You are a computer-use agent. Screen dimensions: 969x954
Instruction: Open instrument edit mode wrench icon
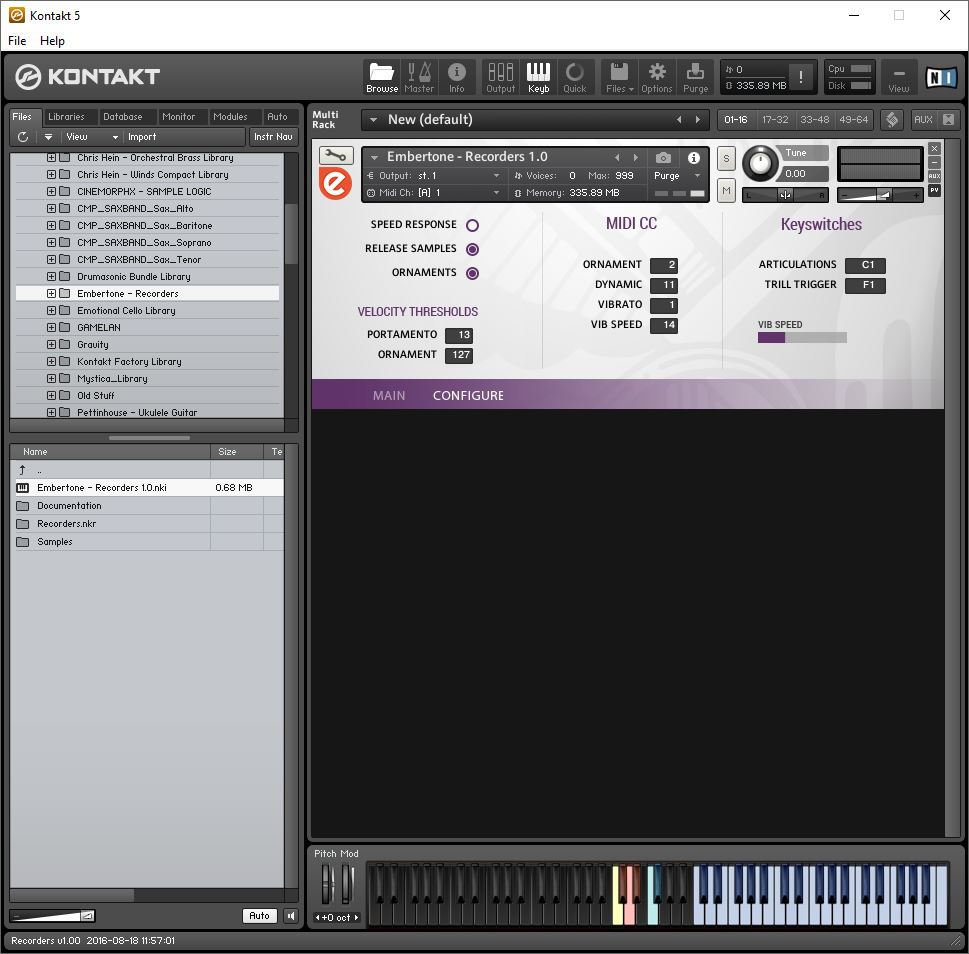[x=336, y=156]
